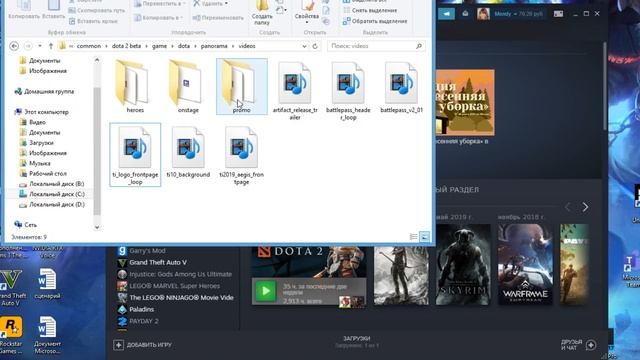Image resolution: width=640 pixels, height=360 pixels.
Task: Navigate to 'panorama' breadcrumb
Action: 214,46
